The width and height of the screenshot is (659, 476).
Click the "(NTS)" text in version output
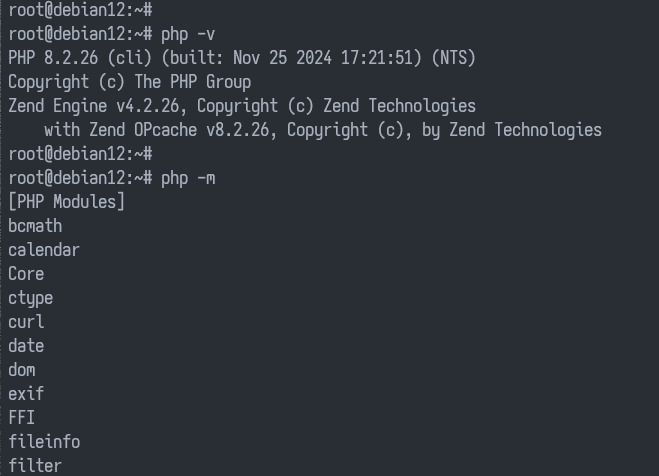tap(453, 58)
